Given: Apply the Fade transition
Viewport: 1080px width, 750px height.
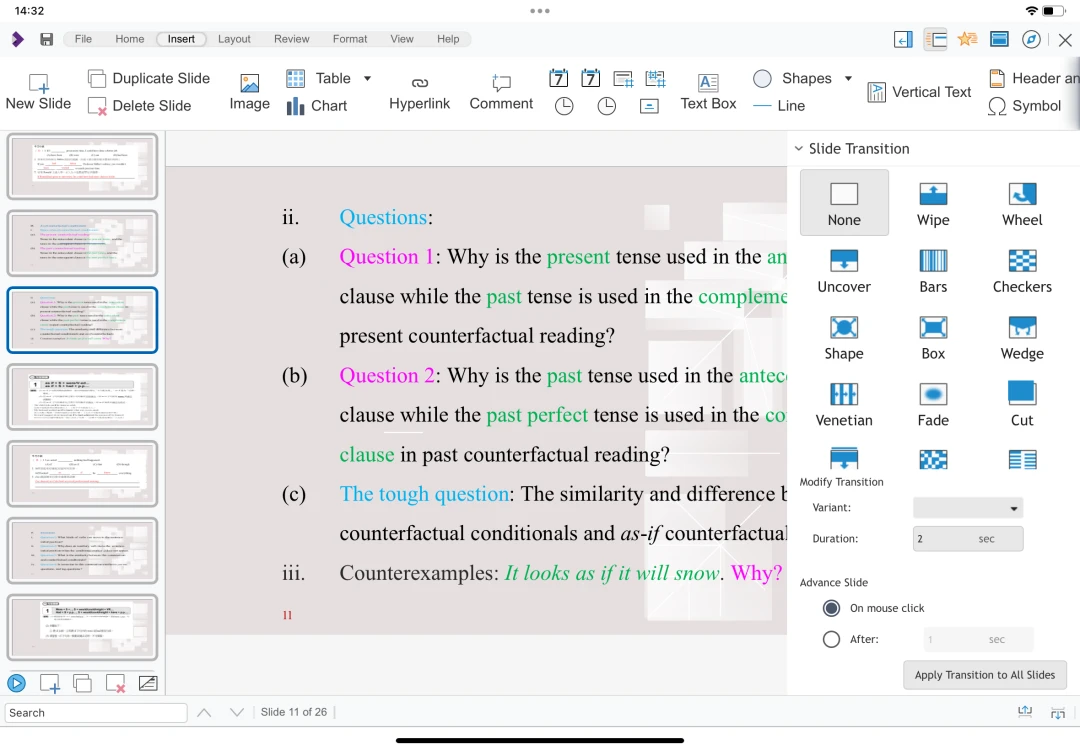Looking at the screenshot, I should [x=932, y=404].
